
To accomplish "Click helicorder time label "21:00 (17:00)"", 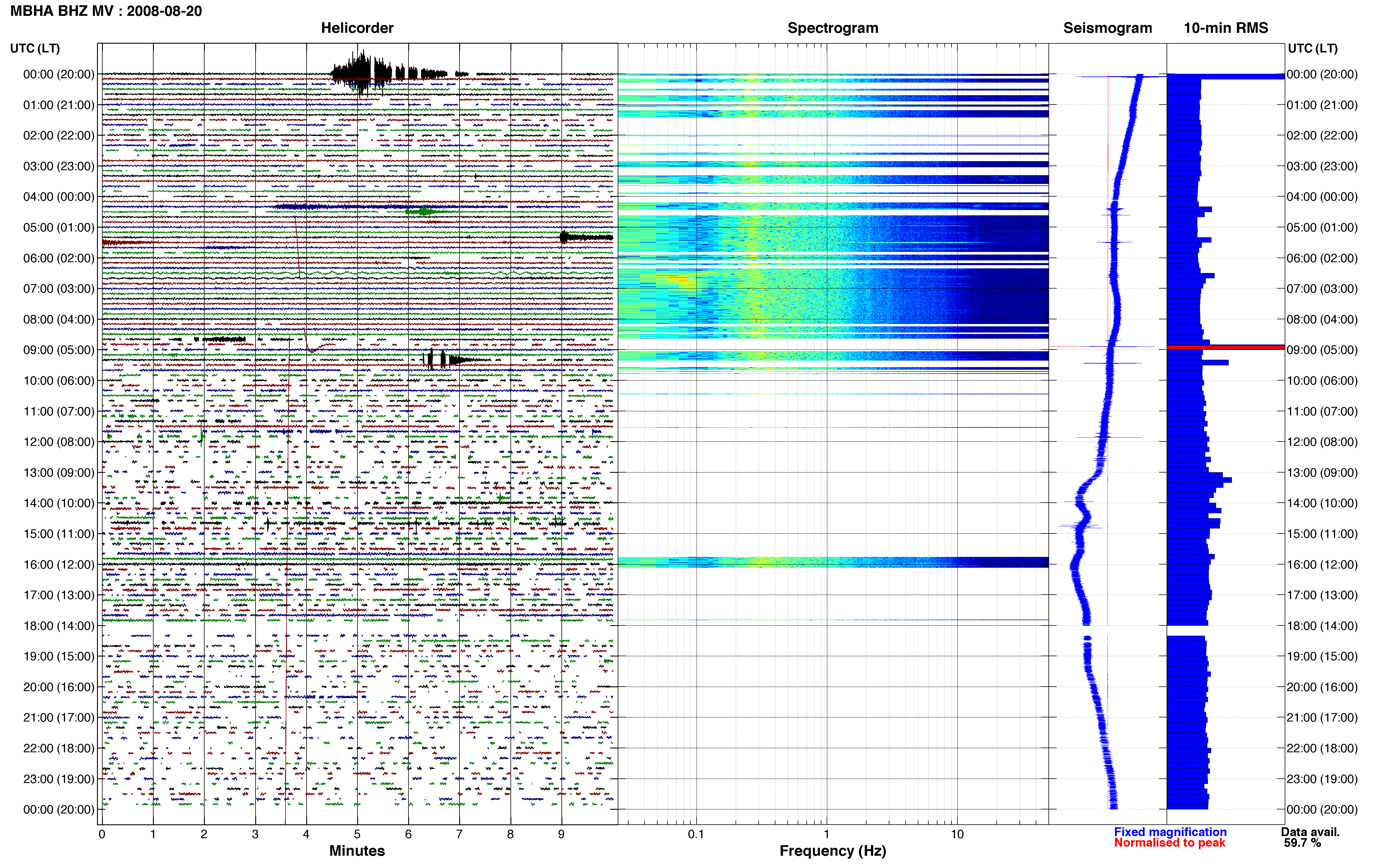I will tap(59, 718).
